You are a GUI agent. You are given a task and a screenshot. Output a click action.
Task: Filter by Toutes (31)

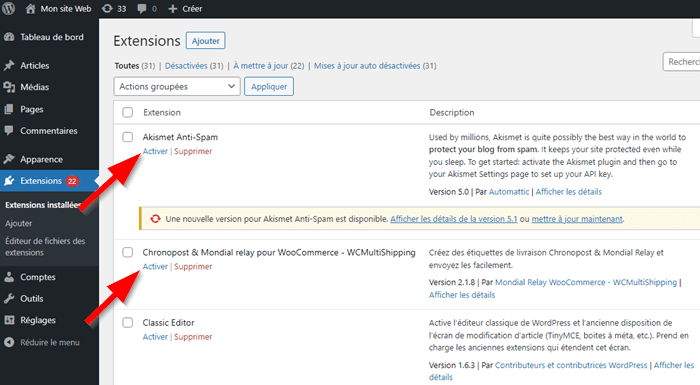click(x=134, y=66)
